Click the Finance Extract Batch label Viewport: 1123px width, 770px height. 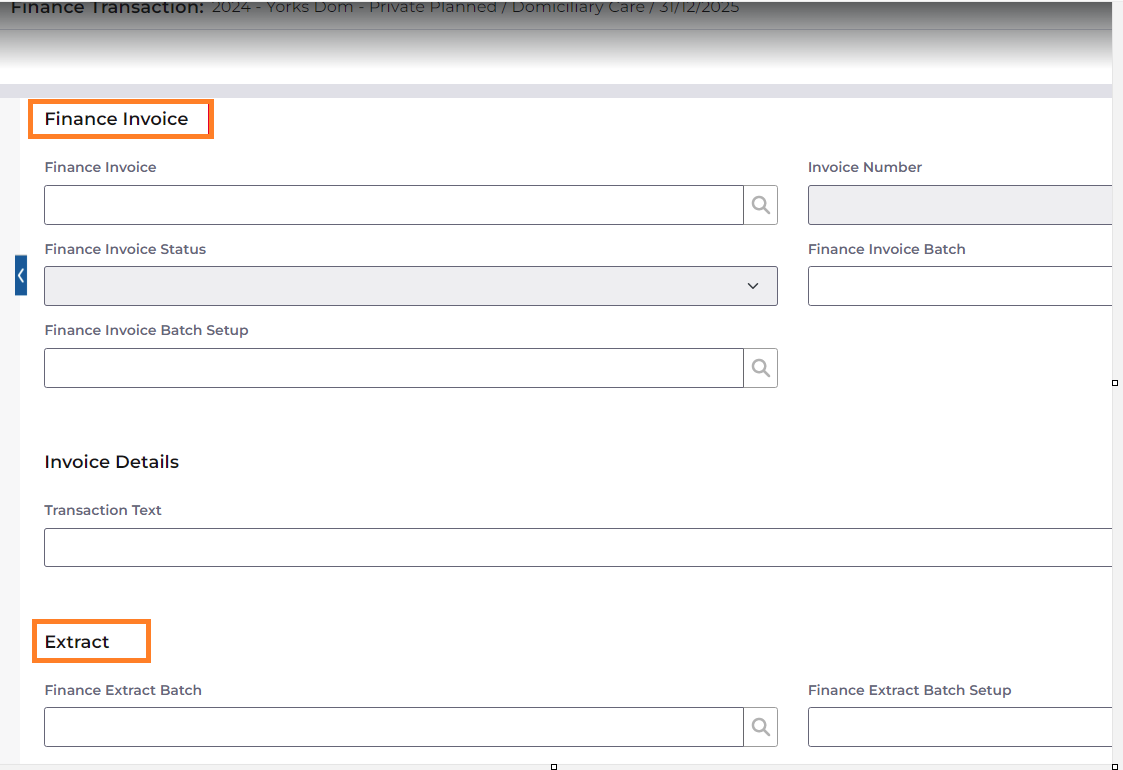(x=123, y=690)
